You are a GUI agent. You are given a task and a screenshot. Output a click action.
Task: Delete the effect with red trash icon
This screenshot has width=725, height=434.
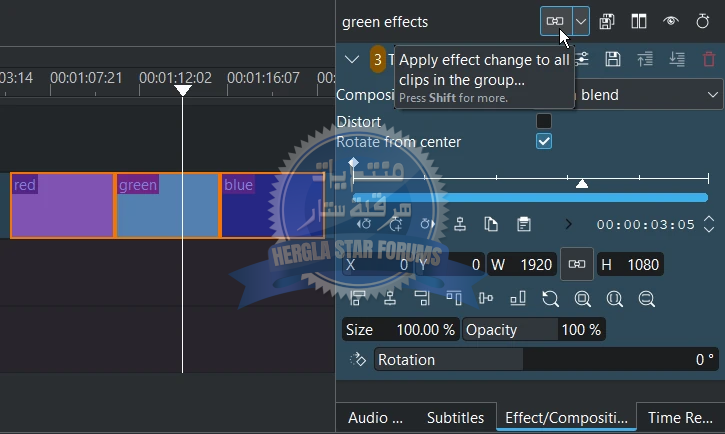tap(709, 60)
